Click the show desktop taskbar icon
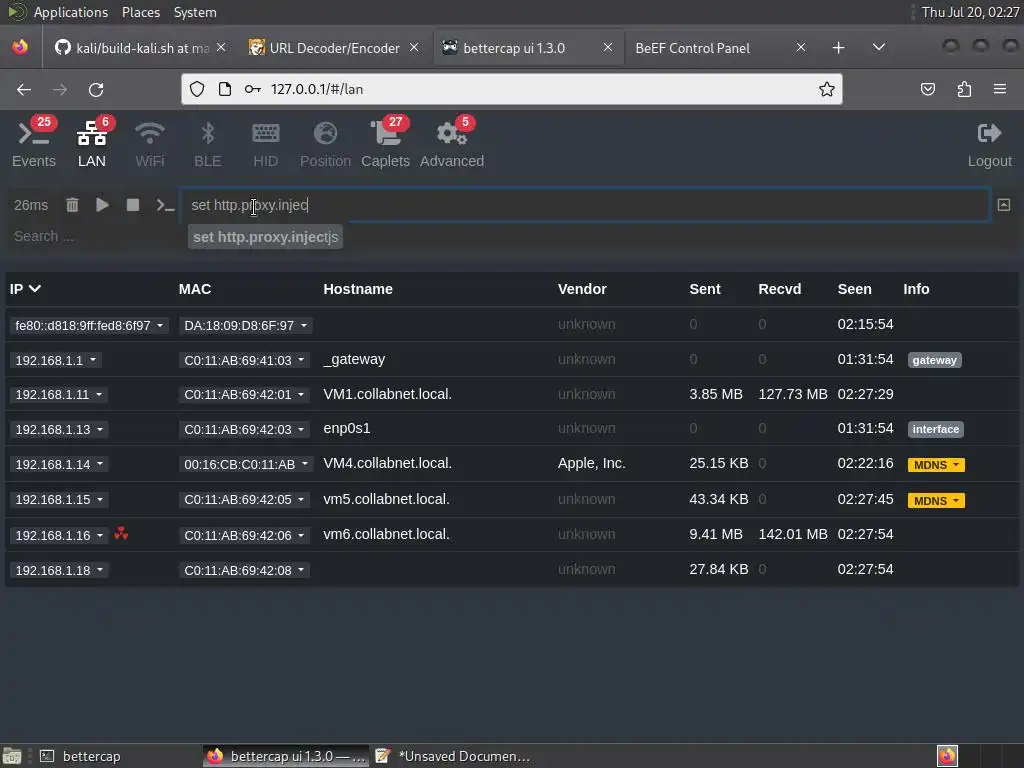The height and width of the screenshot is (768, 1024). click(x=12, y=756)
